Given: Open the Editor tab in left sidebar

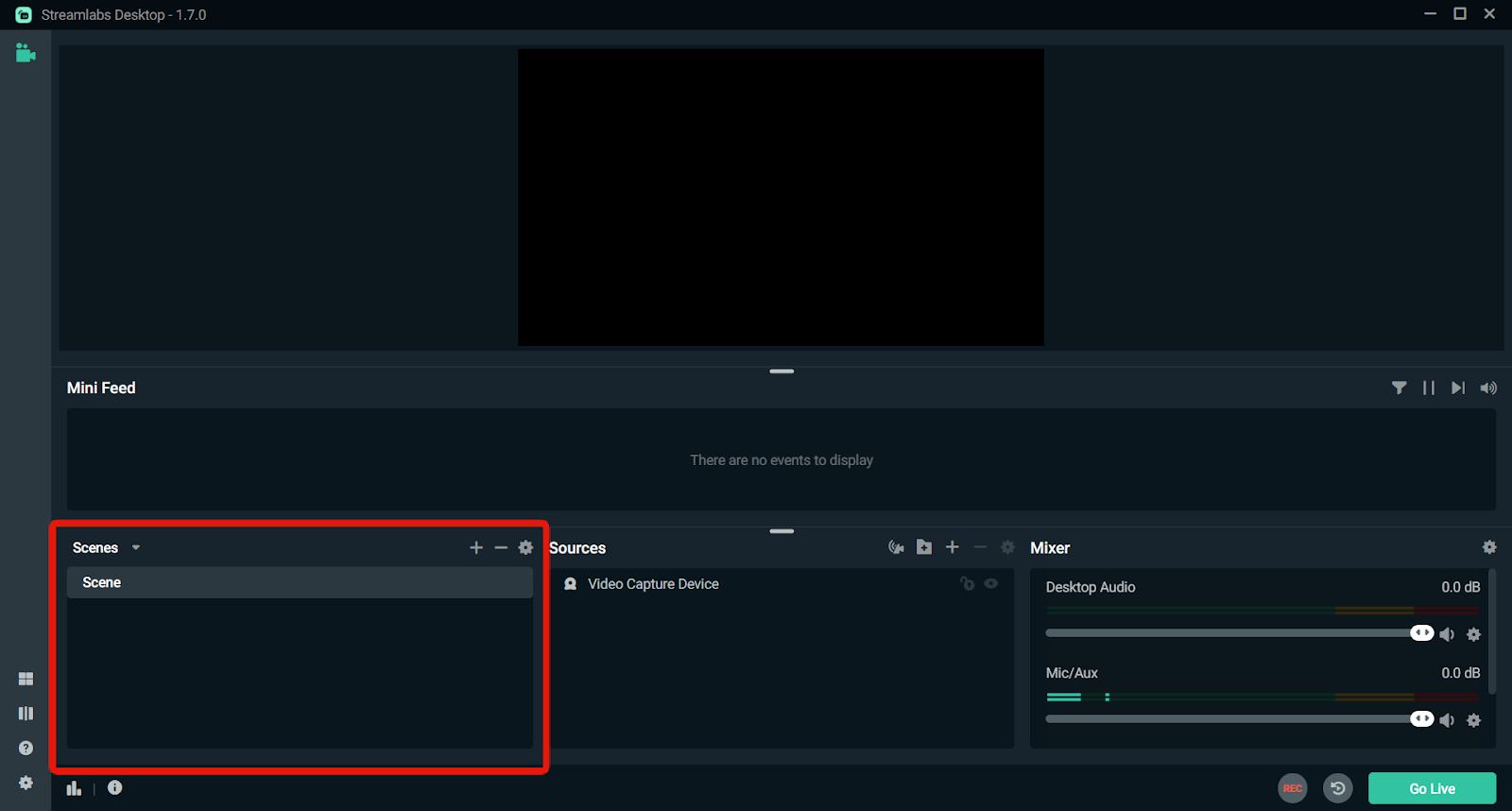Looking at the screenshot, I should (26, 53).
